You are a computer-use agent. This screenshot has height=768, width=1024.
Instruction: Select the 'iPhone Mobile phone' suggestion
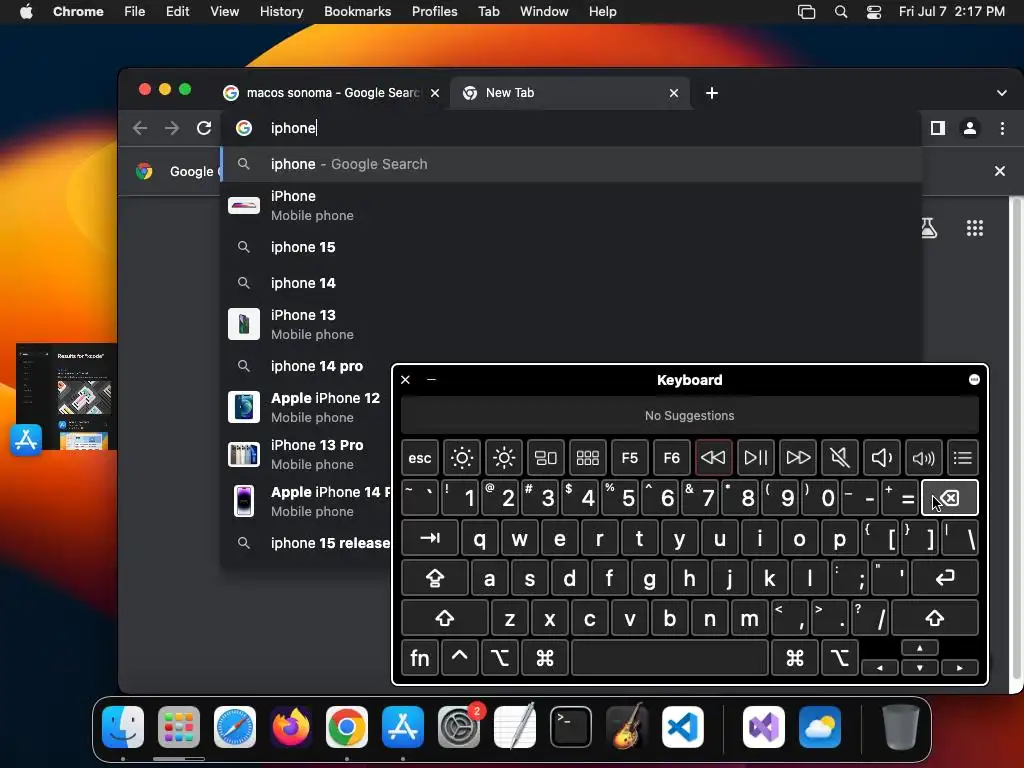[x=571, y=205]
